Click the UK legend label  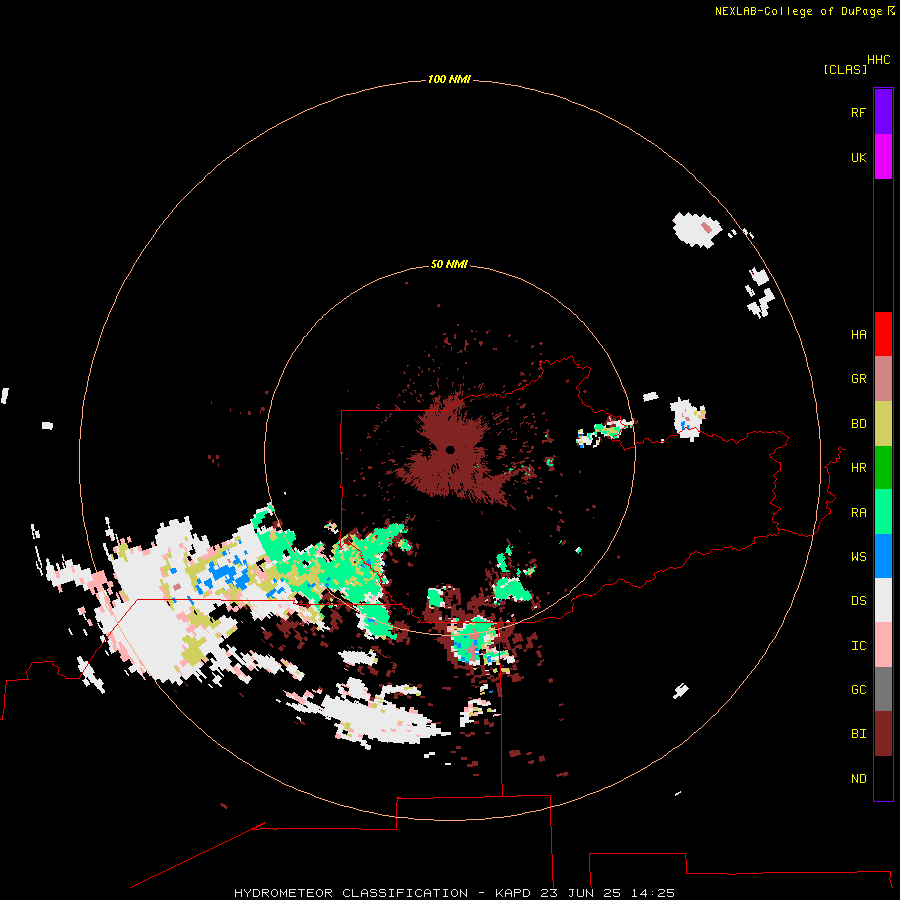pos(858,158)
